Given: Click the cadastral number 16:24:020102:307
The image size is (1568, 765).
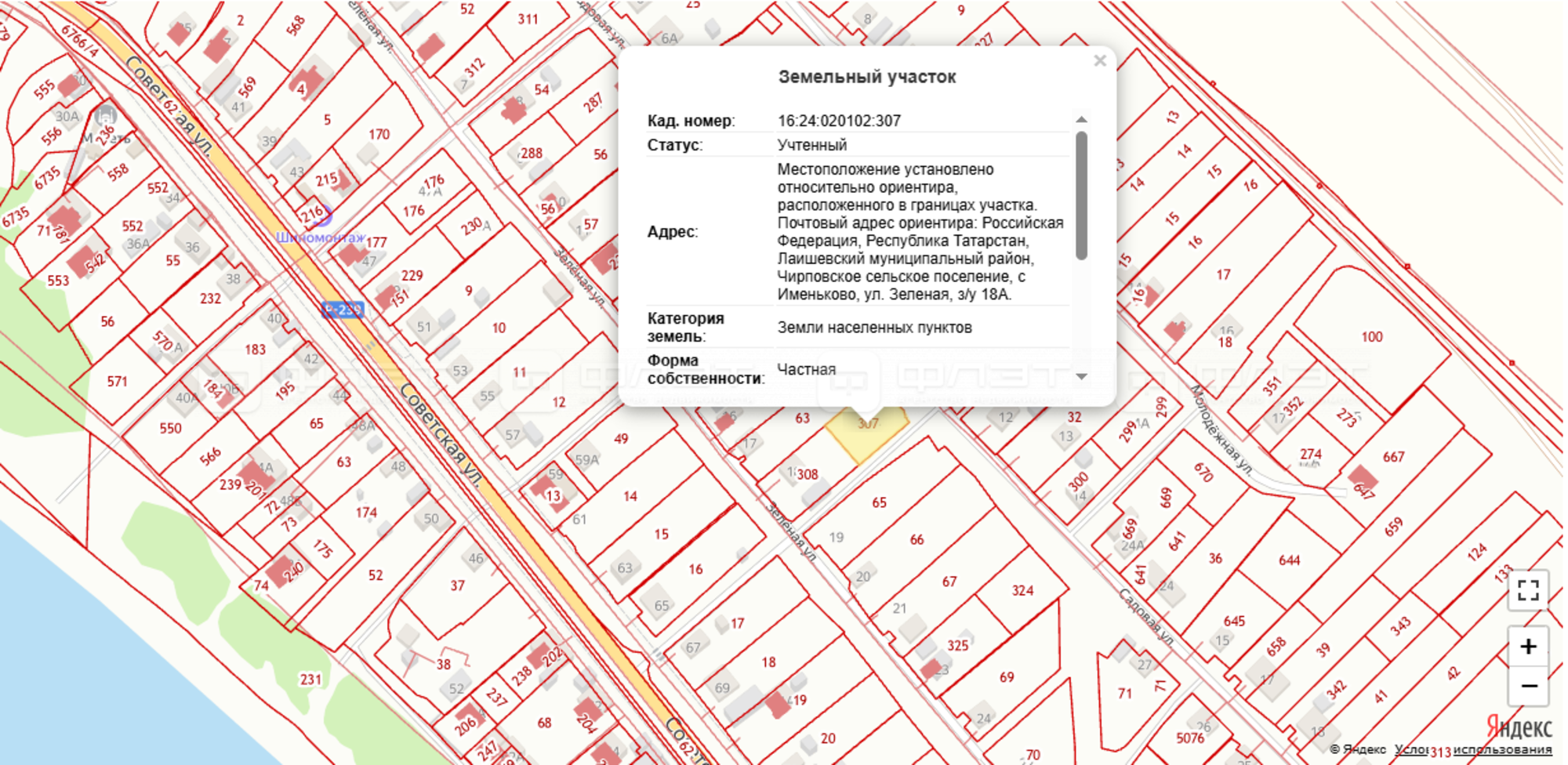Looking at the screenshot, I should 839,121.
